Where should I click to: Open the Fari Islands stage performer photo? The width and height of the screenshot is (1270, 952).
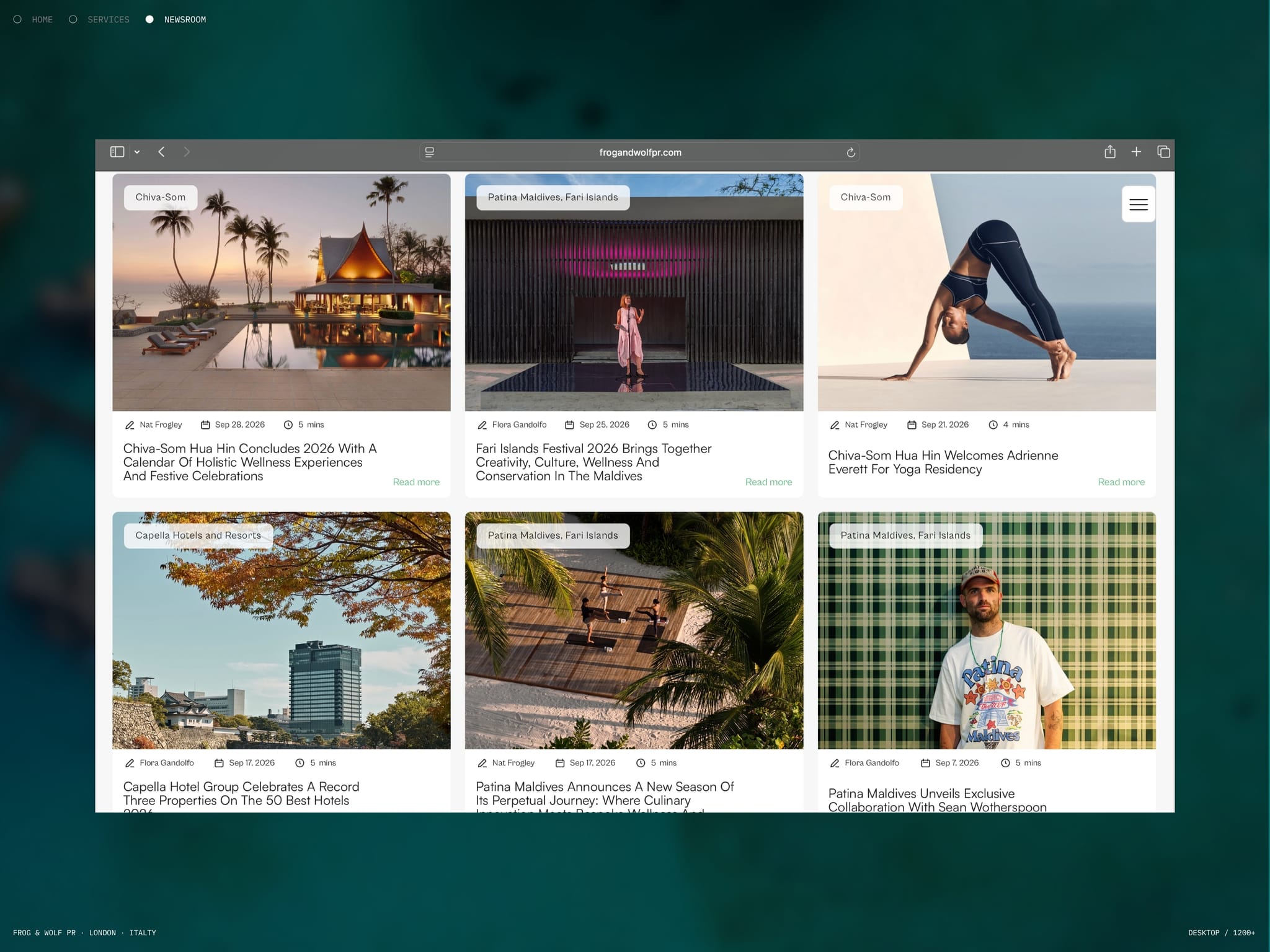point(634,293)
